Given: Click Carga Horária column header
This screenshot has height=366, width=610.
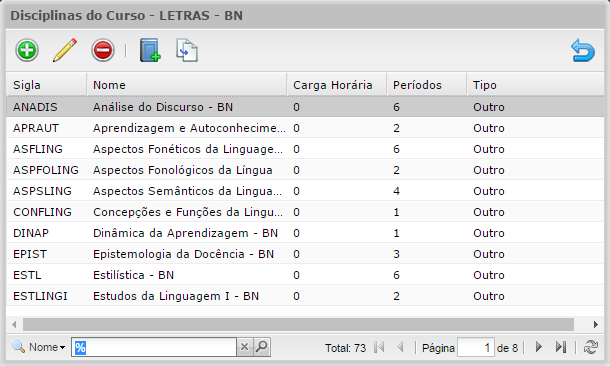Looking at the screenshot, I should pyautogui.click(x=337, y=85).
